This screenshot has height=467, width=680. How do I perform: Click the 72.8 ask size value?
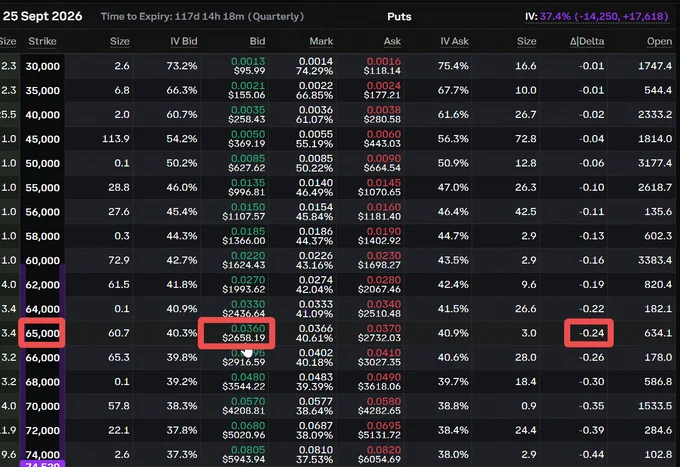pyautogui.click(x=526, y=139)
